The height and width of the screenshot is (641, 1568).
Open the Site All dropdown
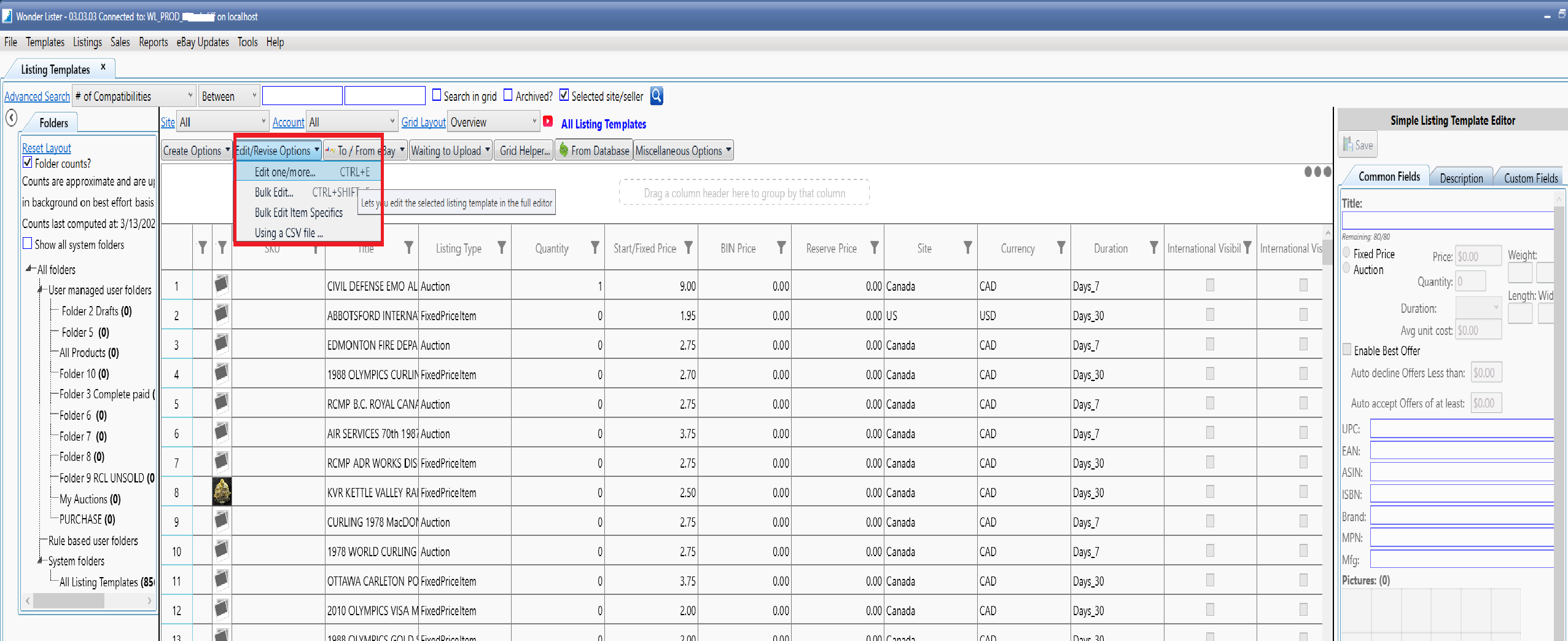tap(222, 122)
